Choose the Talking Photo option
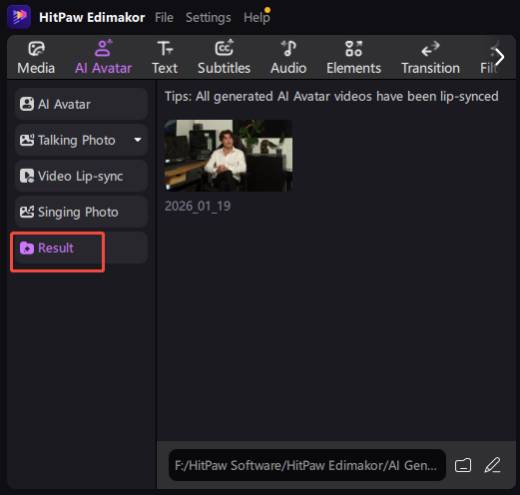The height and width of the screenshot is (495, 520). click(81, 140)
